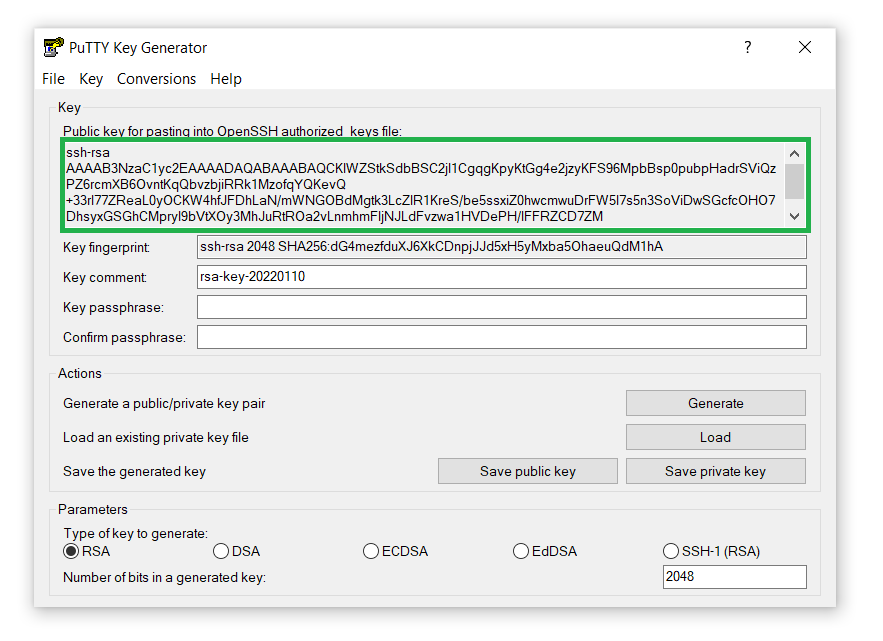The width and height of the screenshot is (883, 641).
Task: Click the PuTTY Key Generator title icon
Action: point(53,47)
